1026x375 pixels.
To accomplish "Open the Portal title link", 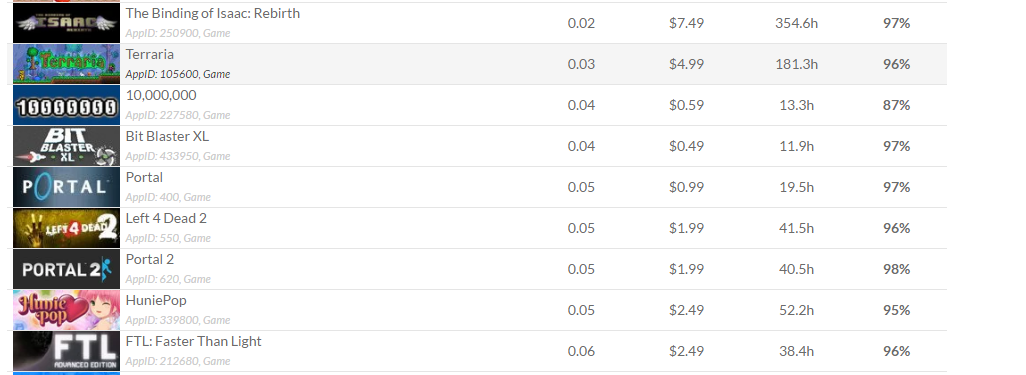I will coord(145,177).
